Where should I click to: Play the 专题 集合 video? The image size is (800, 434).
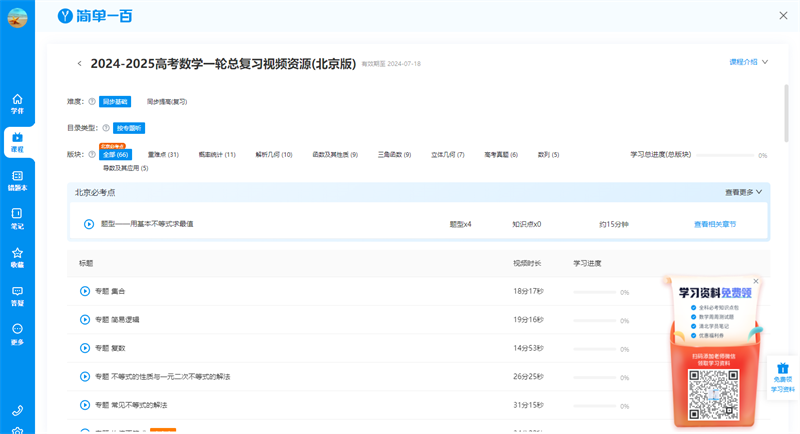(x=85, y=292)
